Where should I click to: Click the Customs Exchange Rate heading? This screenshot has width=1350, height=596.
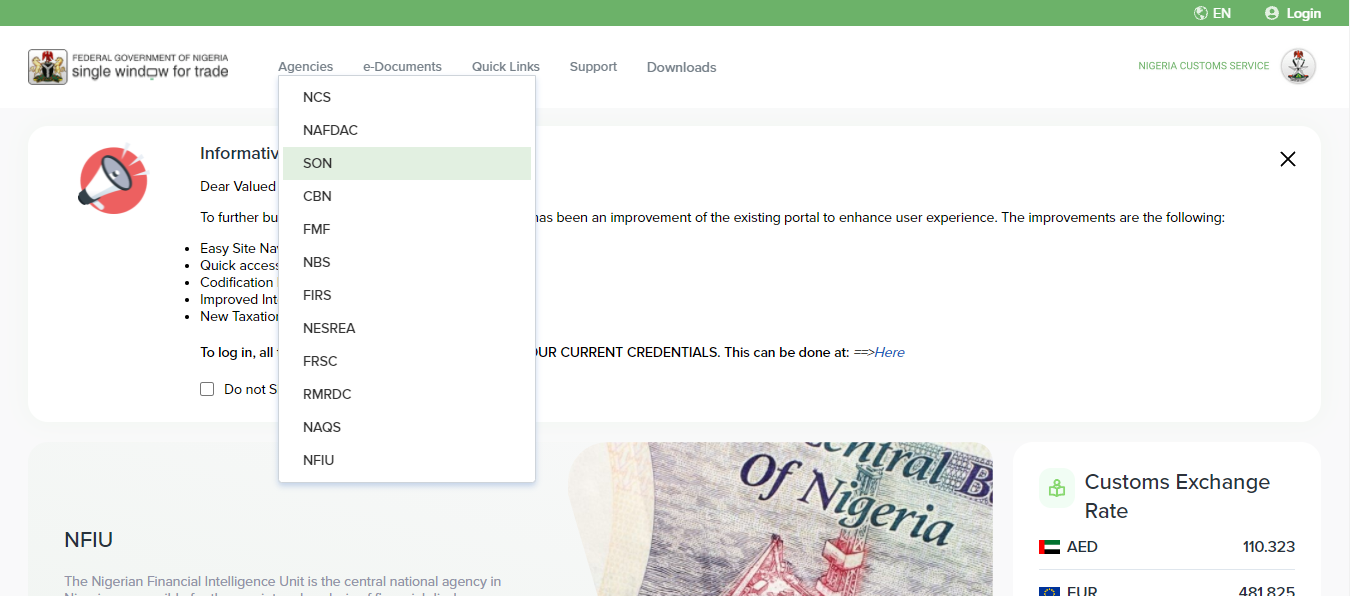(1177, 496)
